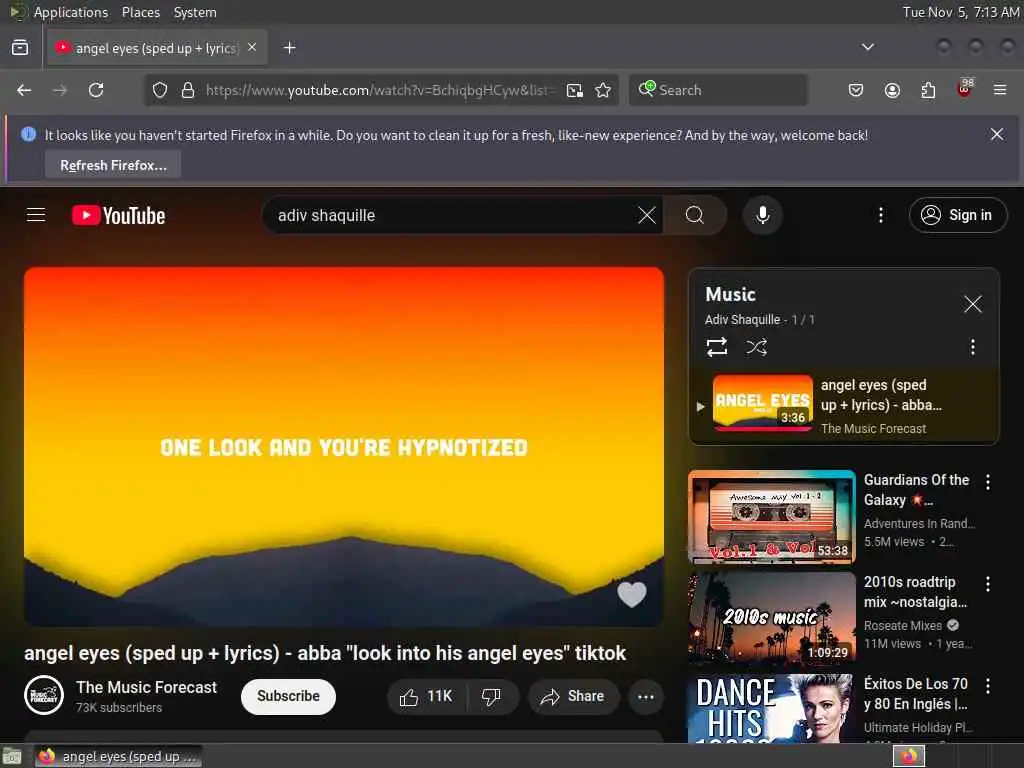Click Firefox workspace icon at bottom right
Screen dimensions: 1024x768
click(908, 756)
